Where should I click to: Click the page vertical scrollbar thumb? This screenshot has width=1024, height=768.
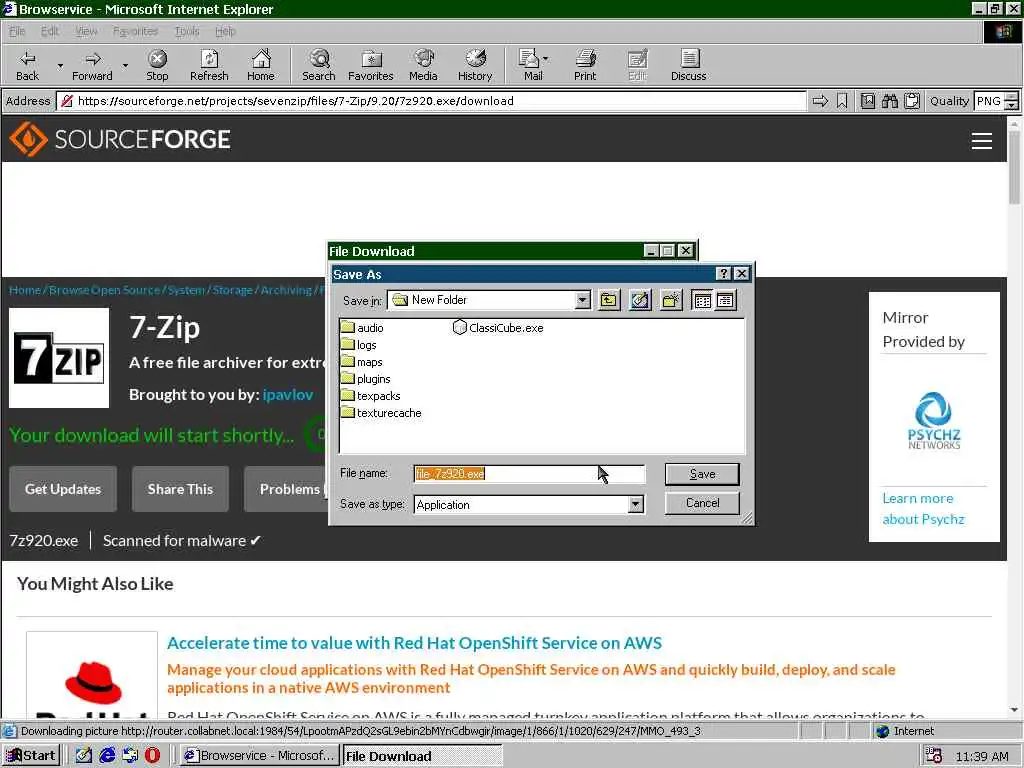tap(1014, 167)
